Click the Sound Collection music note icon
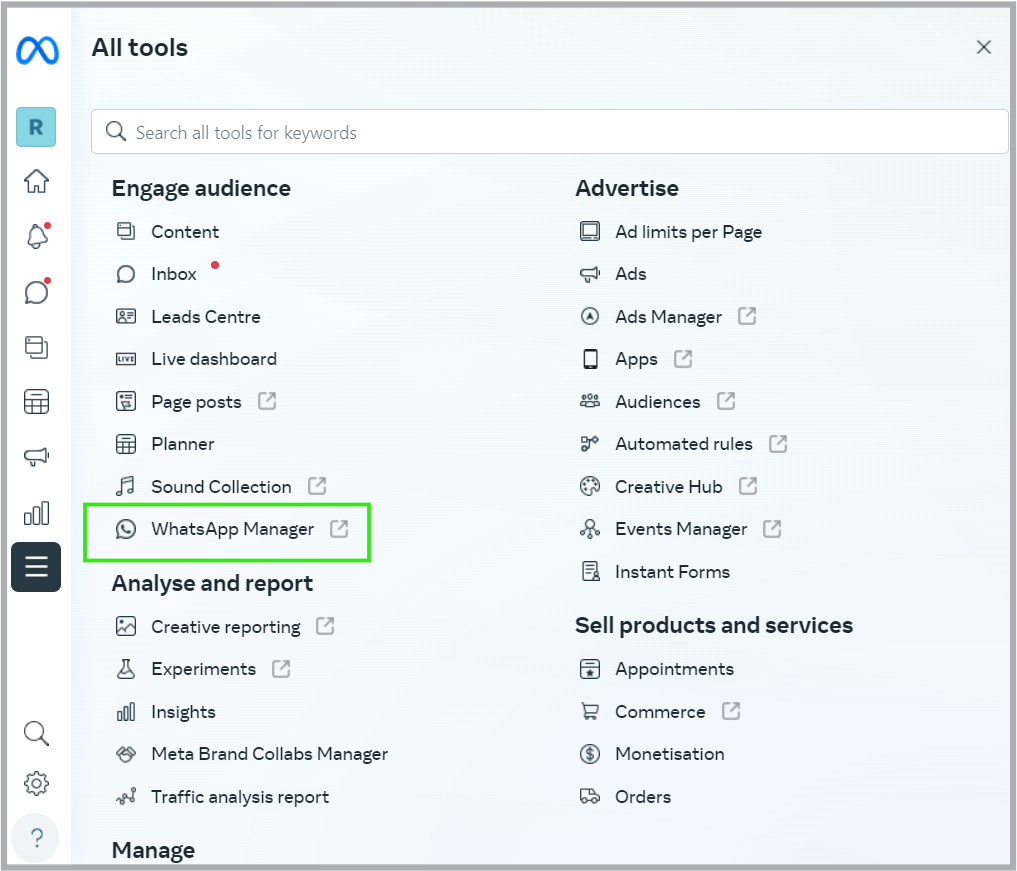This screenshot has height=871, width=1017. (x=126, y=486)
